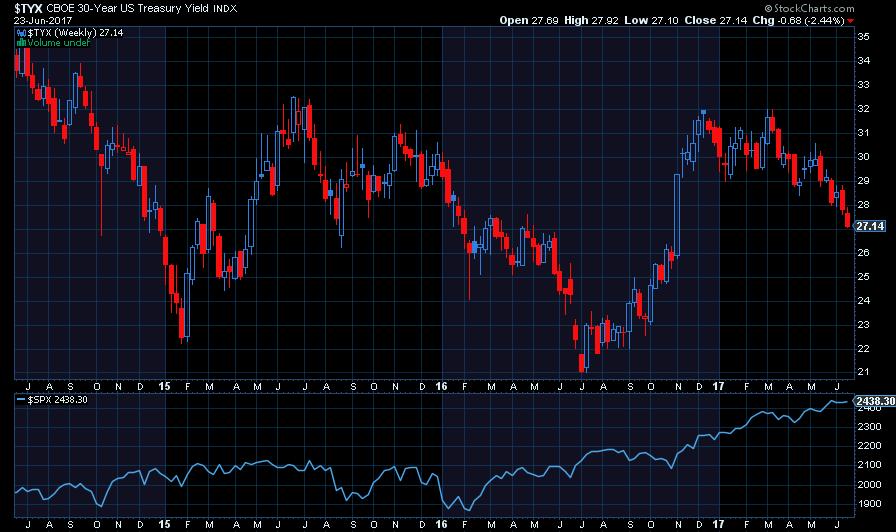The image size is (896, 532).
Task: Click the 16 year marker on $TYX time axis
Action: 441,386
